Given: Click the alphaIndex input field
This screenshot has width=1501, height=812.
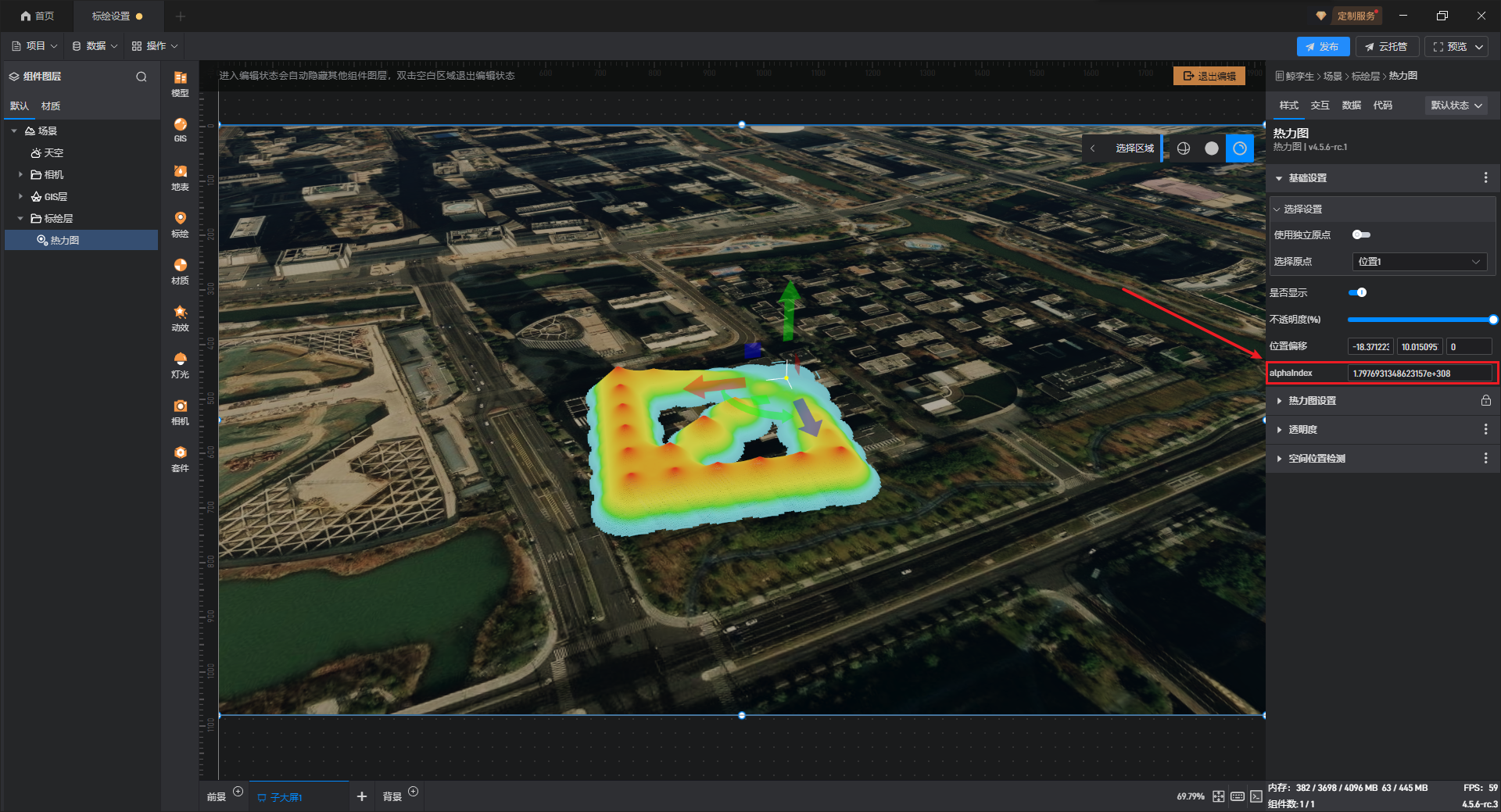Looking at the screenshot, I should tap(1420, 374).
